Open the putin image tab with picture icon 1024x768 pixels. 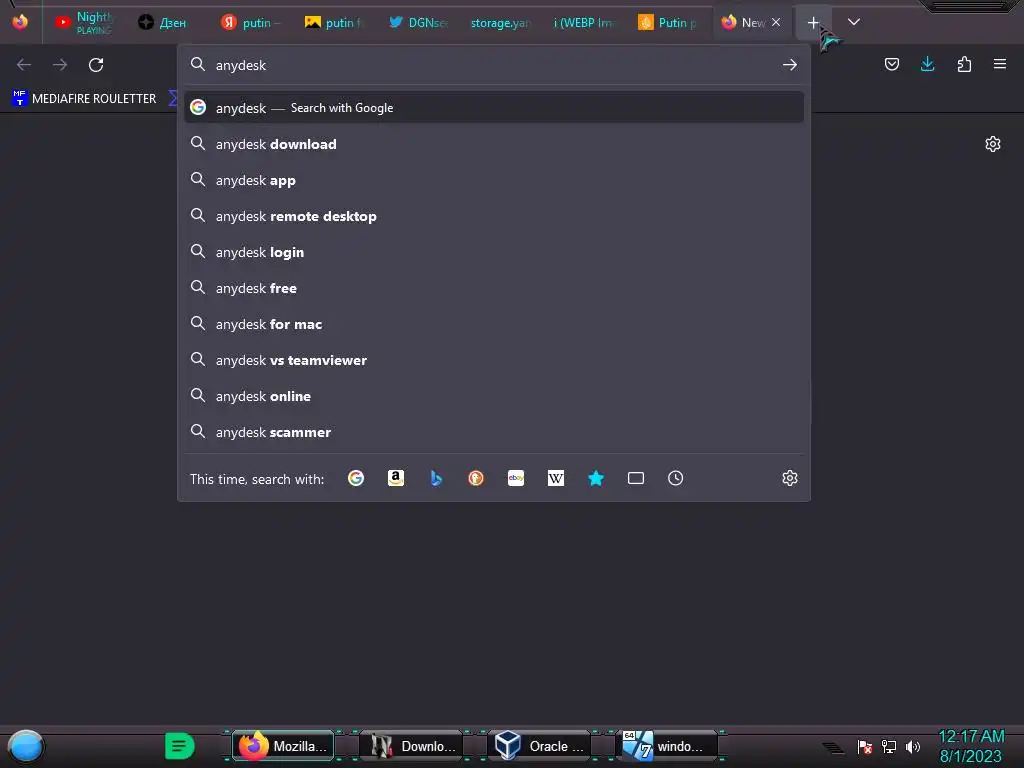(333, 22)
